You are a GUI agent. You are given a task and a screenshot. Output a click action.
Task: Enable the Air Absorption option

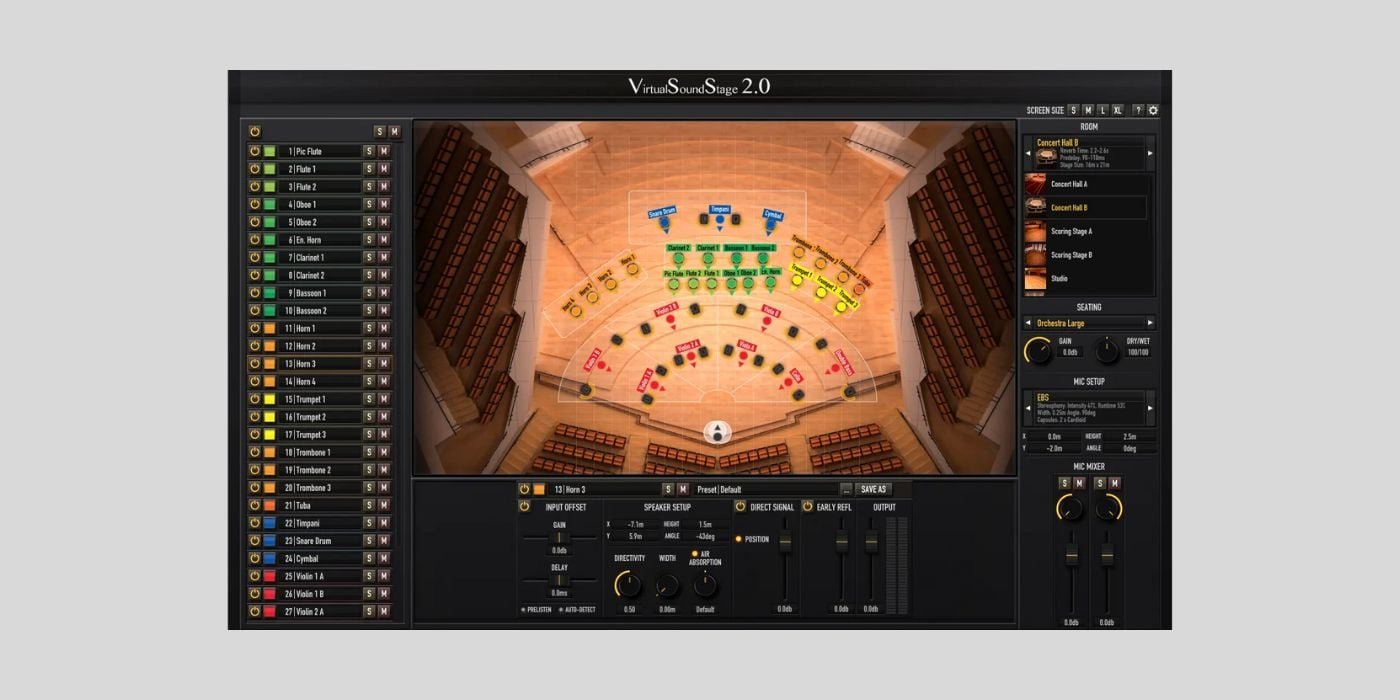[x=695, y=554]
